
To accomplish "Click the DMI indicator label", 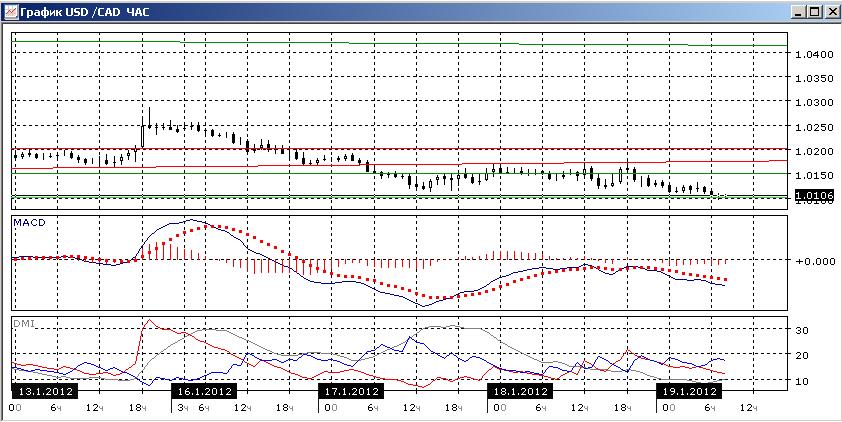I will coord(25,322).
